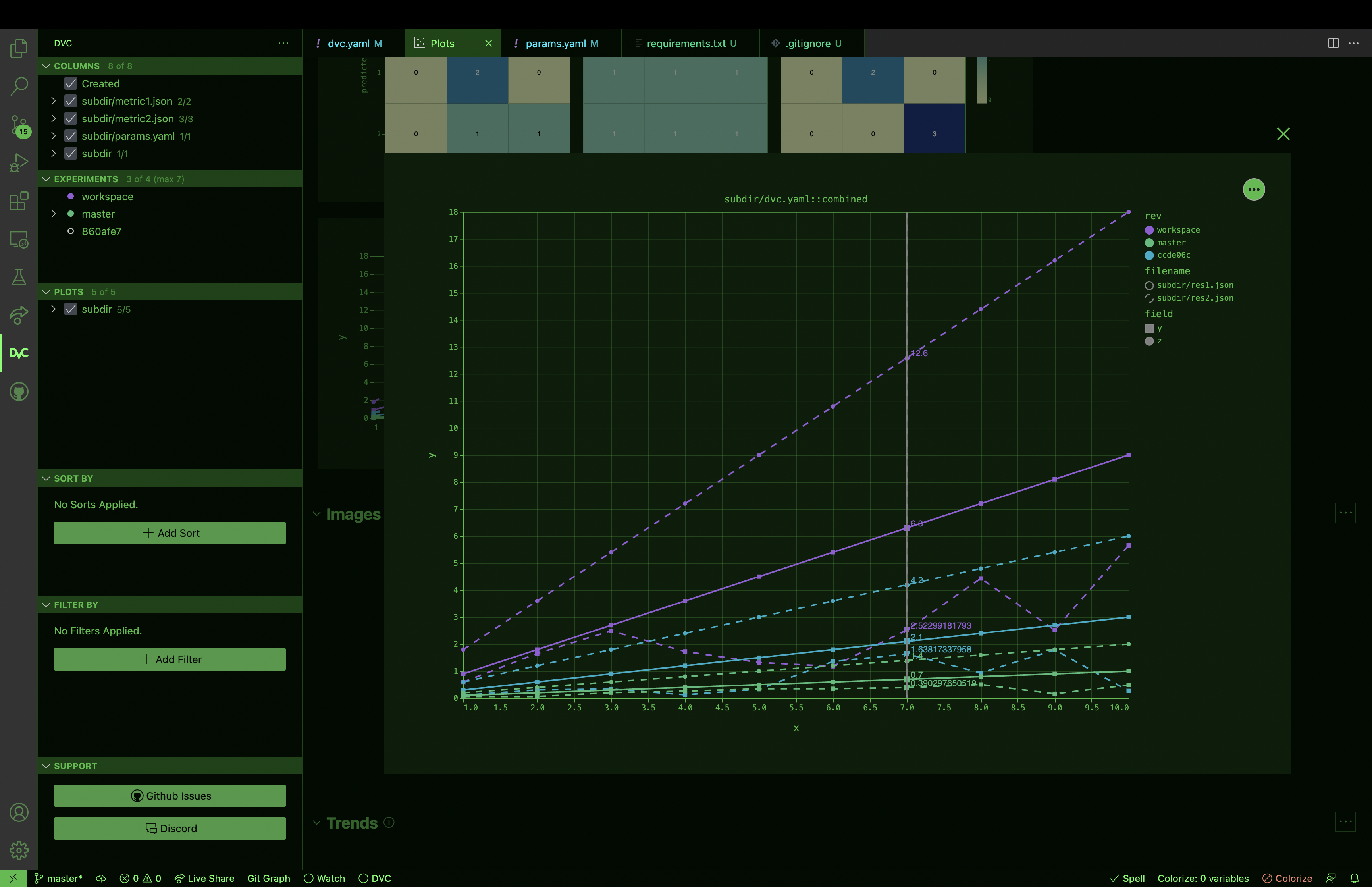Image resolution: width=1372 pixels, height=887 pixels.
Task: Expand the master experiment row
Action: (54, 214)
